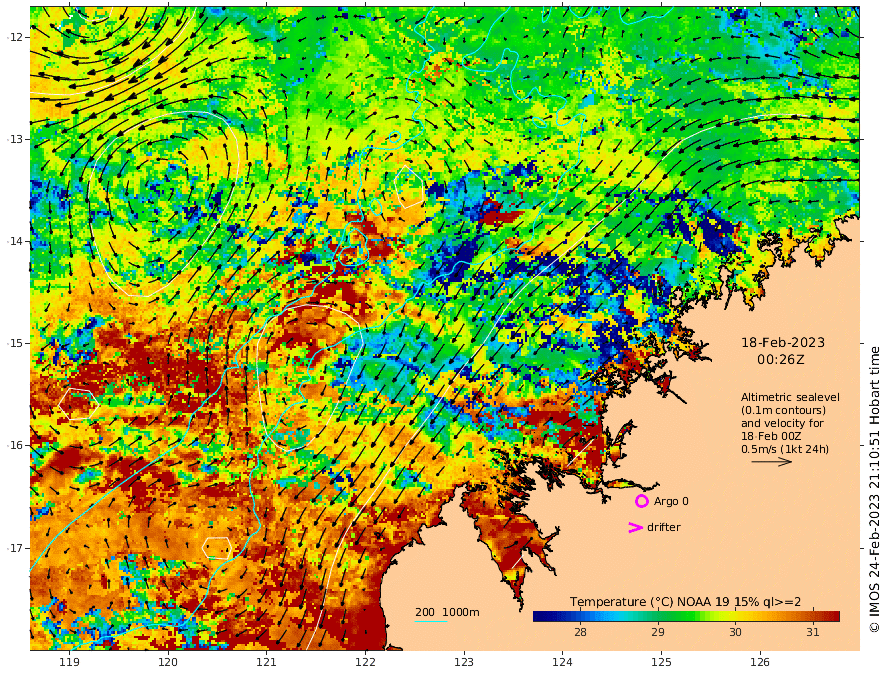Click the white hexagon contour near 120.5E 17S
The width and height of the screenshot is (880, 680).
click(217, 548)
